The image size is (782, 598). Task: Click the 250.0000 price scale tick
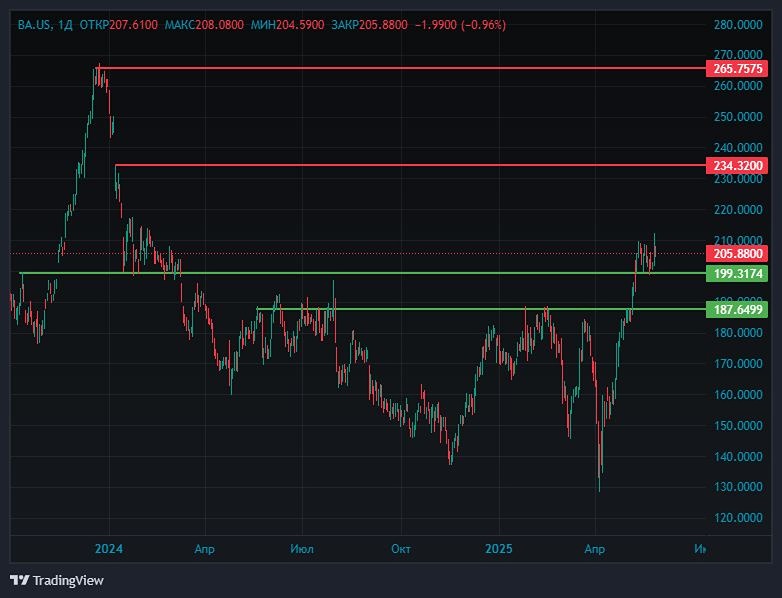point(738,117)
